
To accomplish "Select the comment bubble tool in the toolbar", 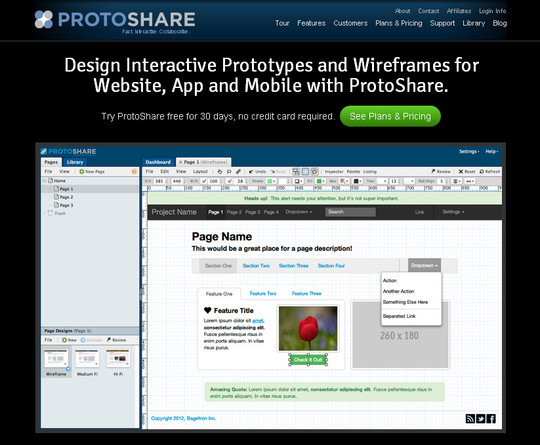I will (x=229, y=172).
